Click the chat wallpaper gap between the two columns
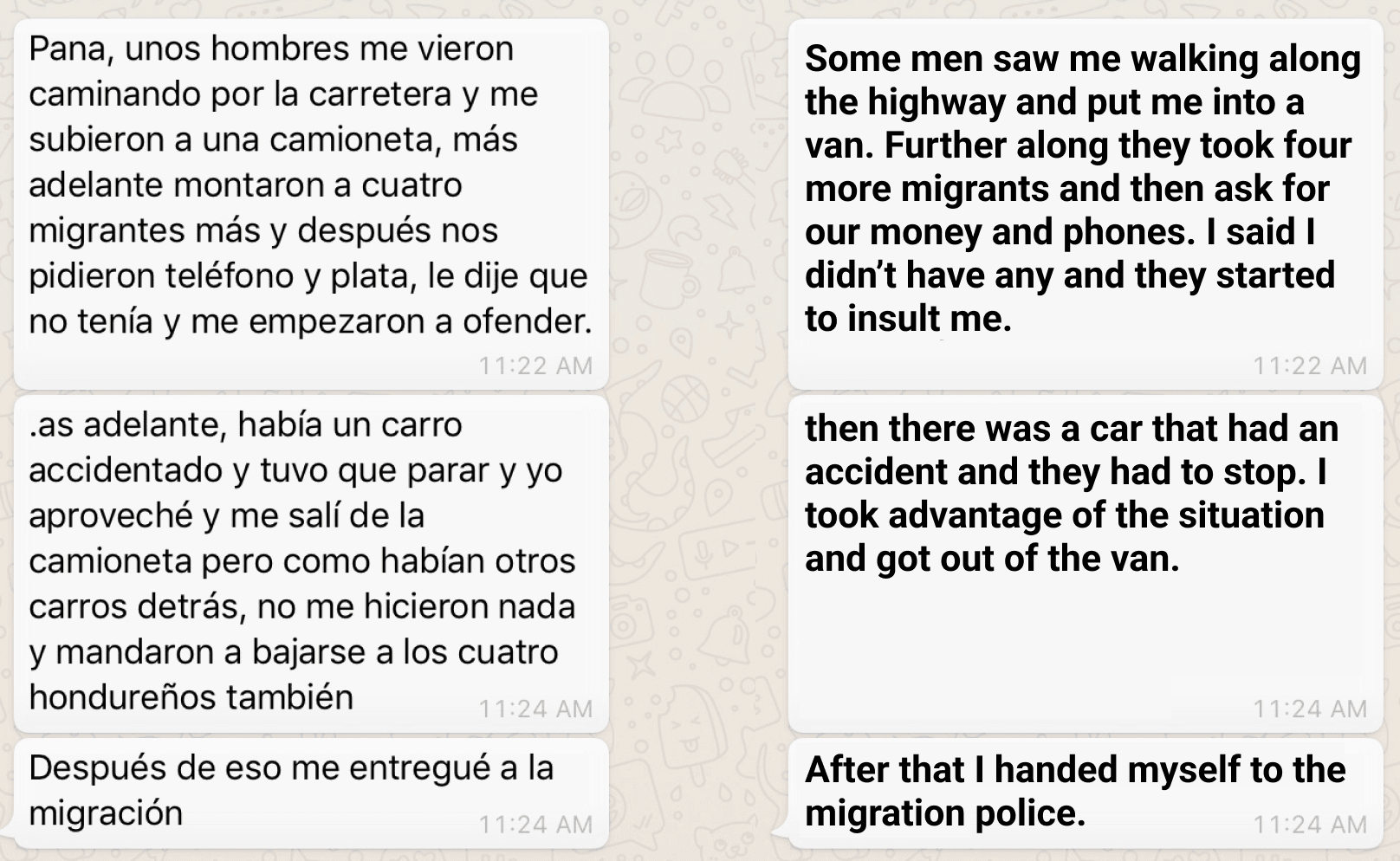This screenshot has height=861, width=1400. click(698, 433)
